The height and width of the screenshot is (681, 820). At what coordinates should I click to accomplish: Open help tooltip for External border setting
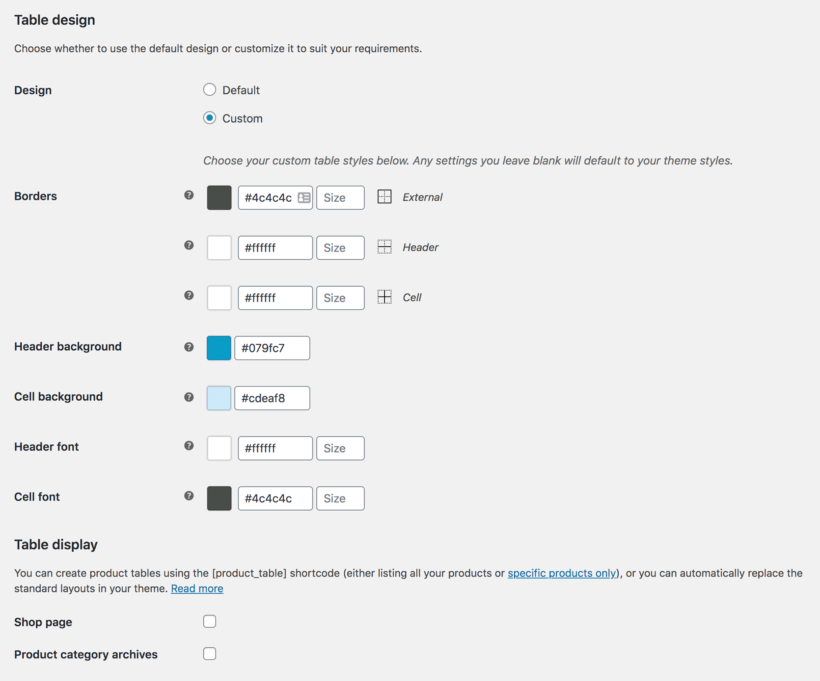[x=189, y=196]
